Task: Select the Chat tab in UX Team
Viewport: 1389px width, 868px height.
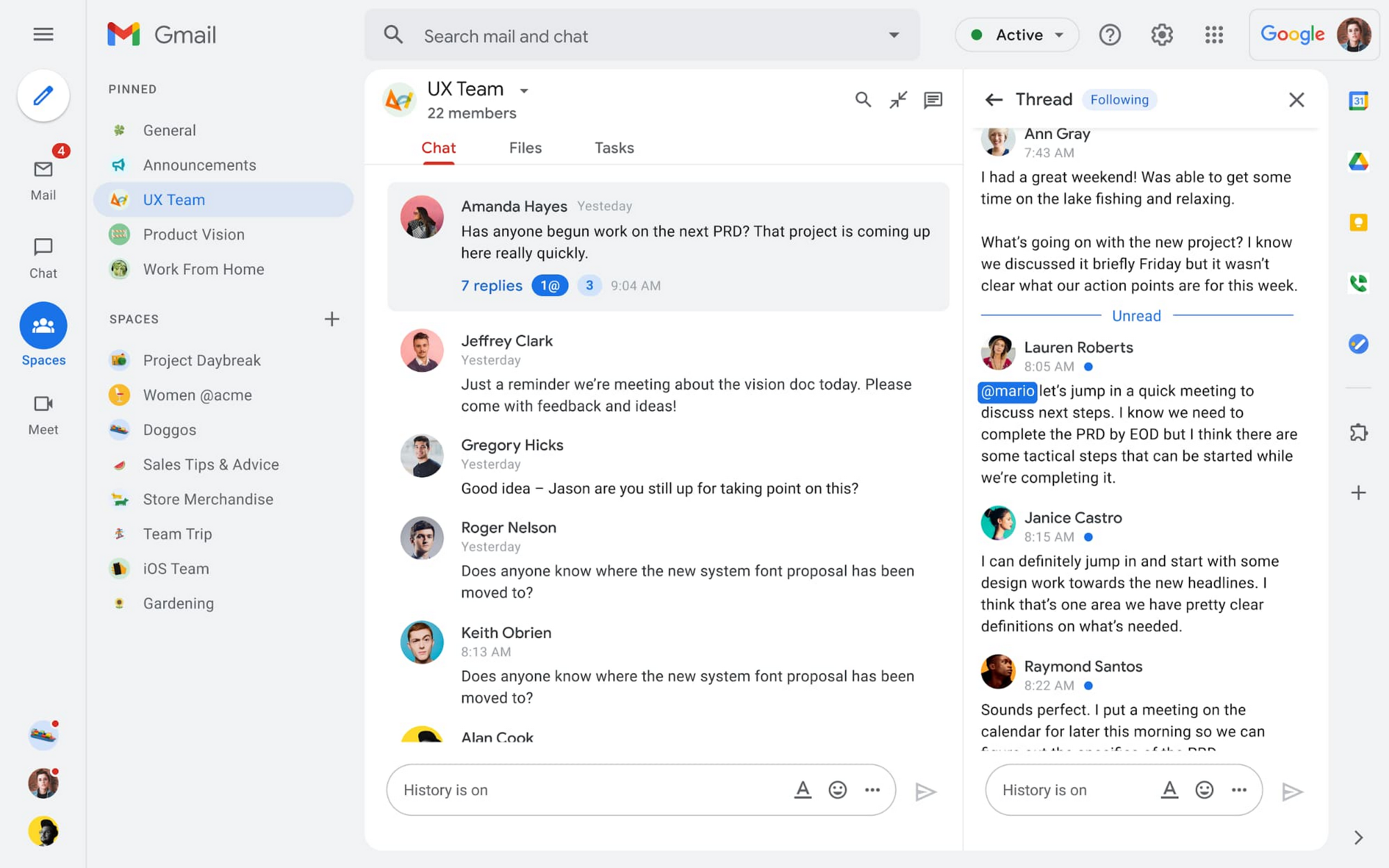Action: 438,148
